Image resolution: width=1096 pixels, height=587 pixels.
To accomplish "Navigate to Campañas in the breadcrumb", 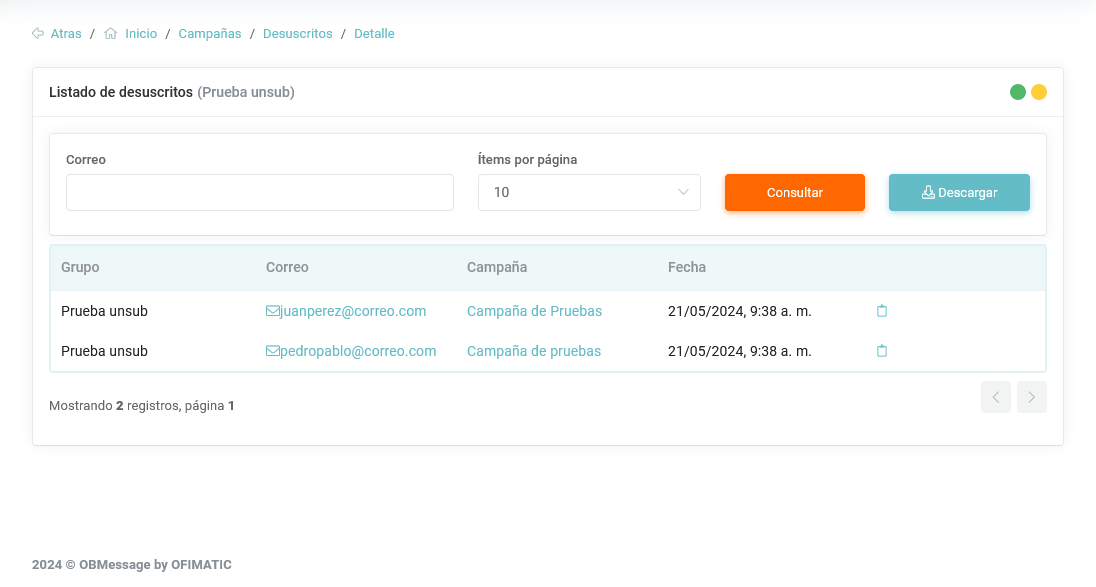I will [x=210, y=33].
